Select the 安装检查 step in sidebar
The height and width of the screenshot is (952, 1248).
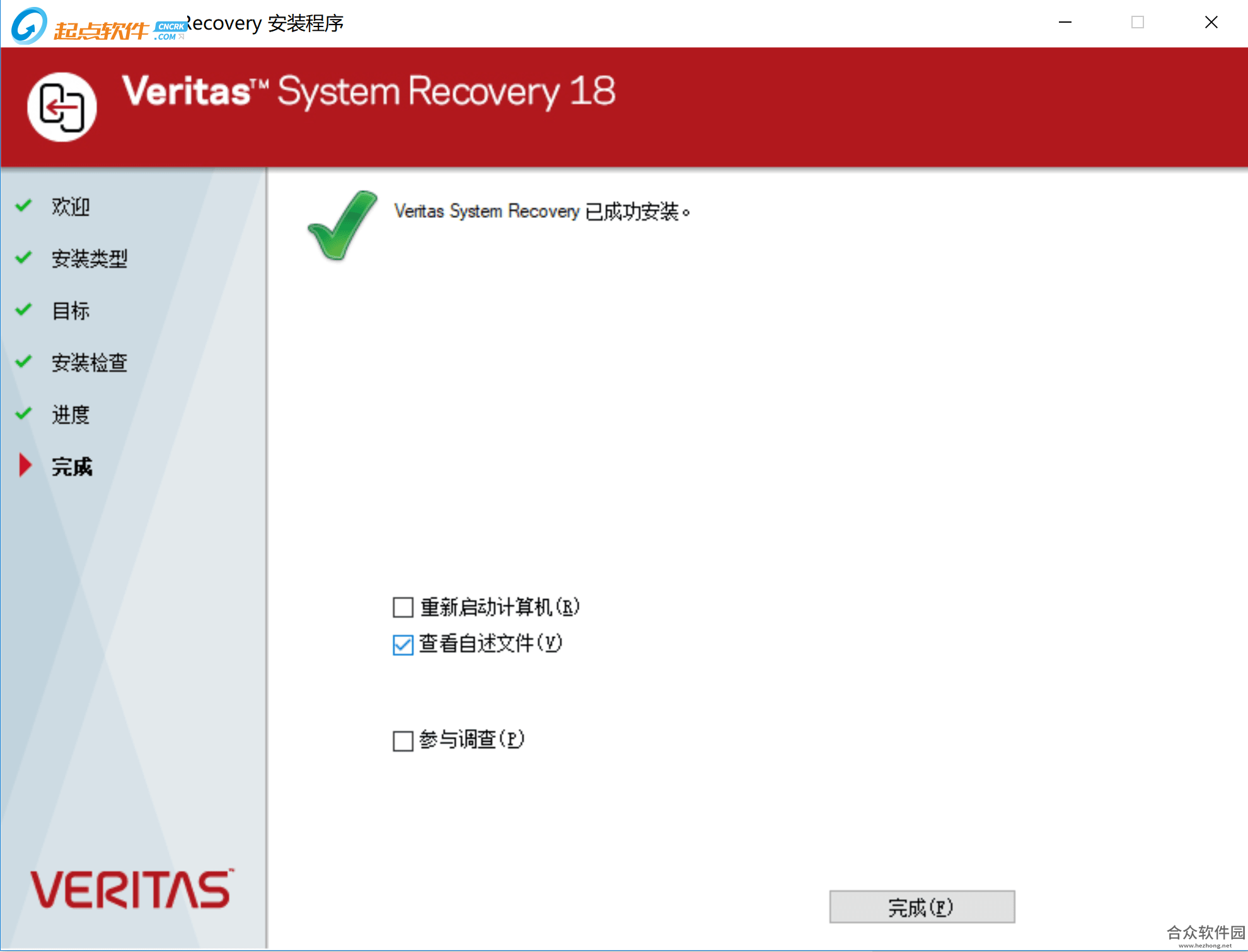(90, 362)
